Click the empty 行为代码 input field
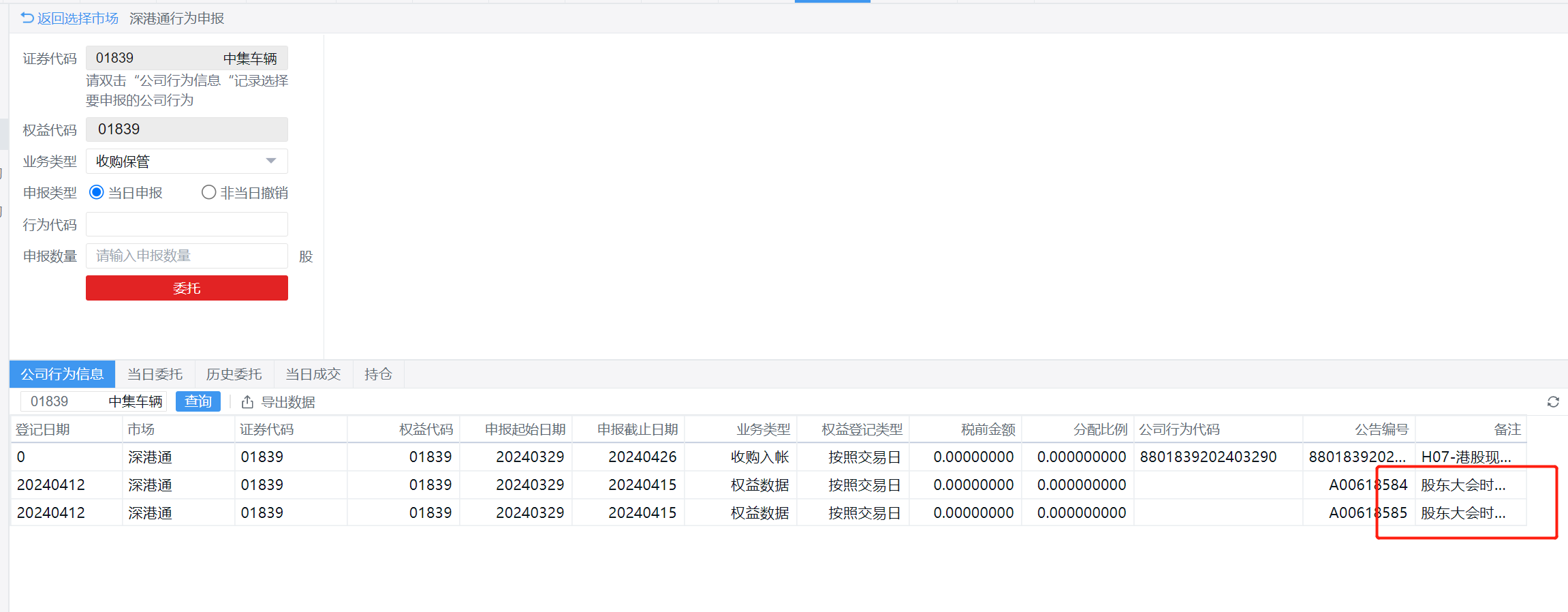The width and height of the screenshot is (1568, 612). [x=187, y=224]
